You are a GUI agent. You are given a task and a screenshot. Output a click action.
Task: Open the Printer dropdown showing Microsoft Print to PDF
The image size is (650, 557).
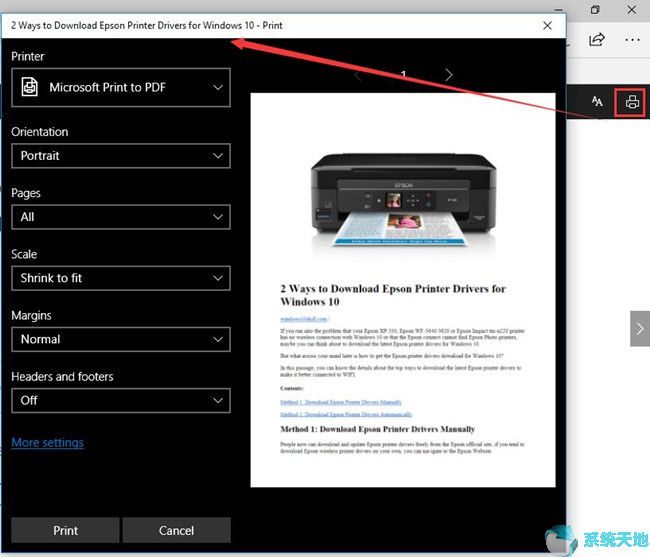[x=121, y=87]
